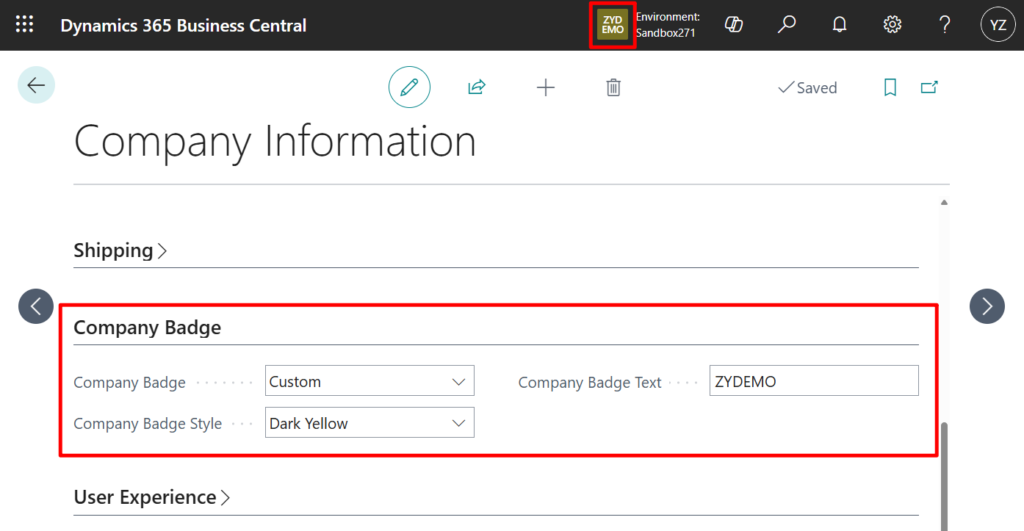Go to next record with right chevron

point(987,306)
